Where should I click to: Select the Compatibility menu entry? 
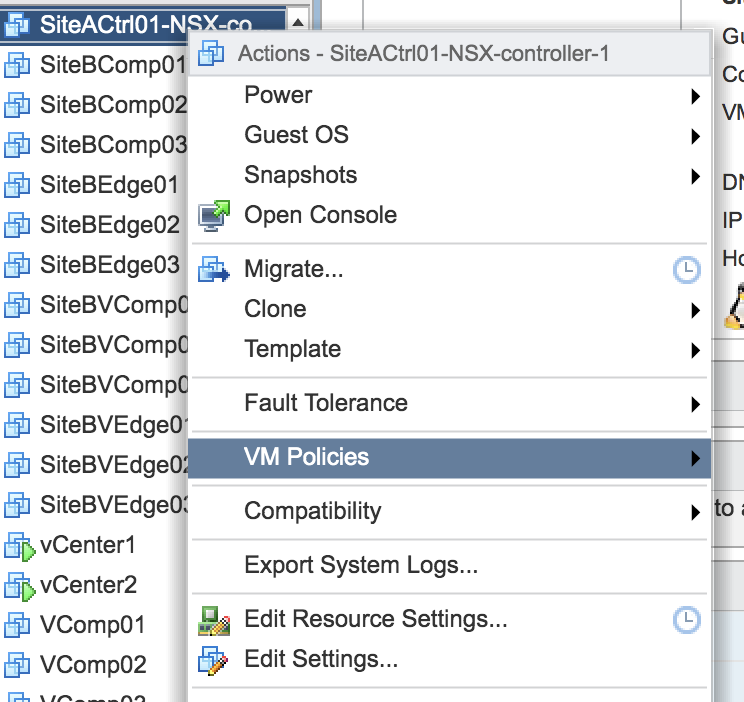point(449,511)
